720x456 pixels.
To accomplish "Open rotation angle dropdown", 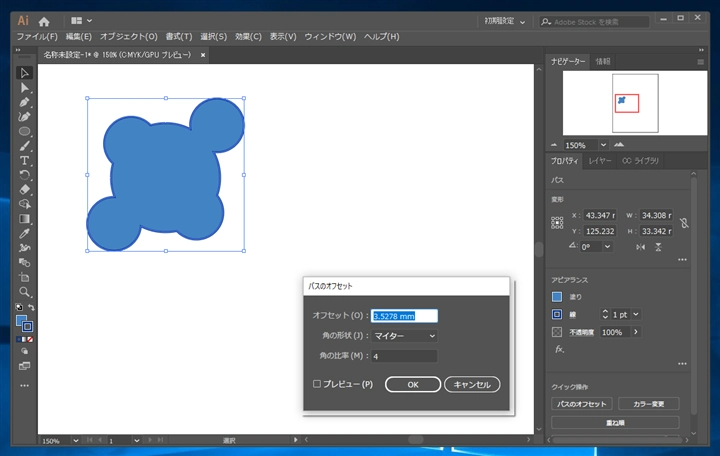I will pyautogui.click(x=608, y=247).
